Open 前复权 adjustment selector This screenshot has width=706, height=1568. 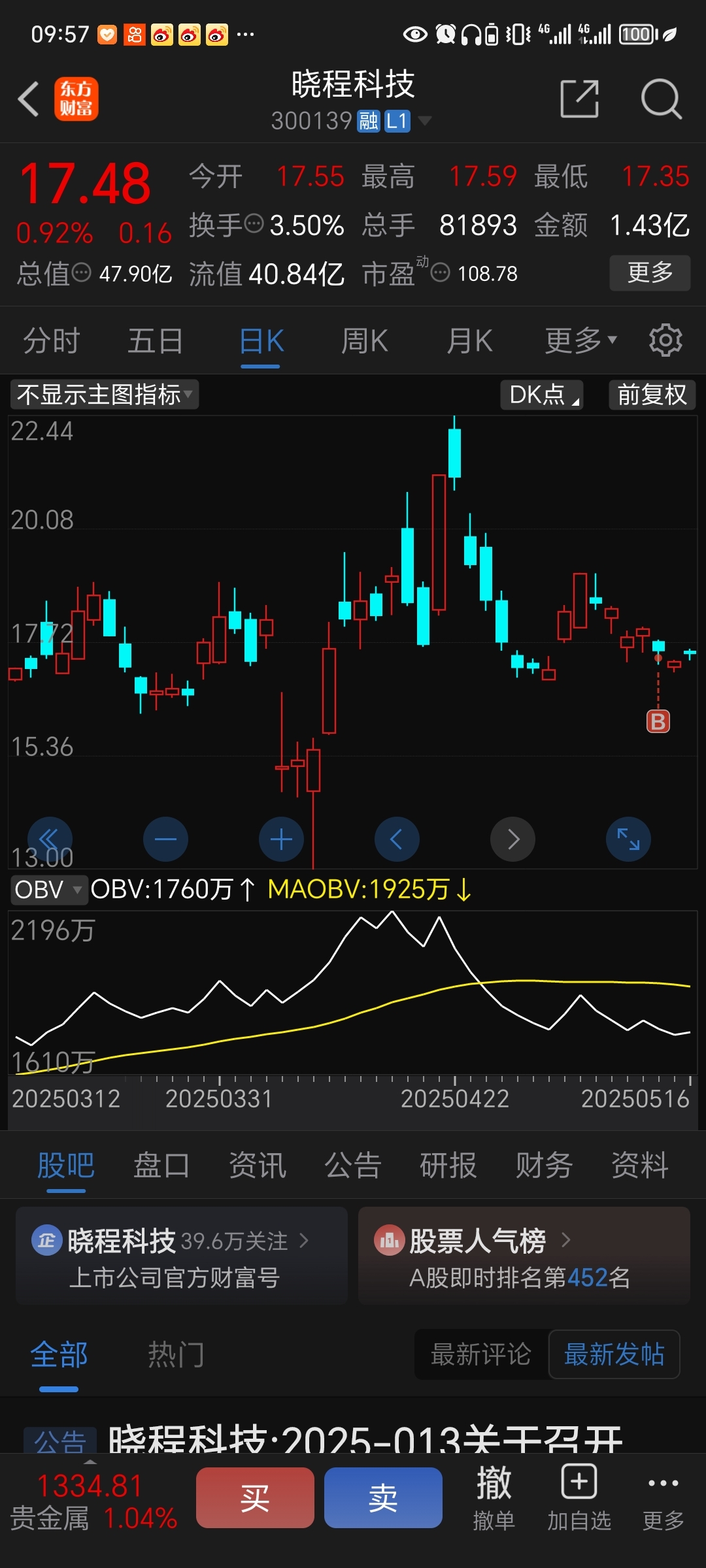tap(652, 395)
